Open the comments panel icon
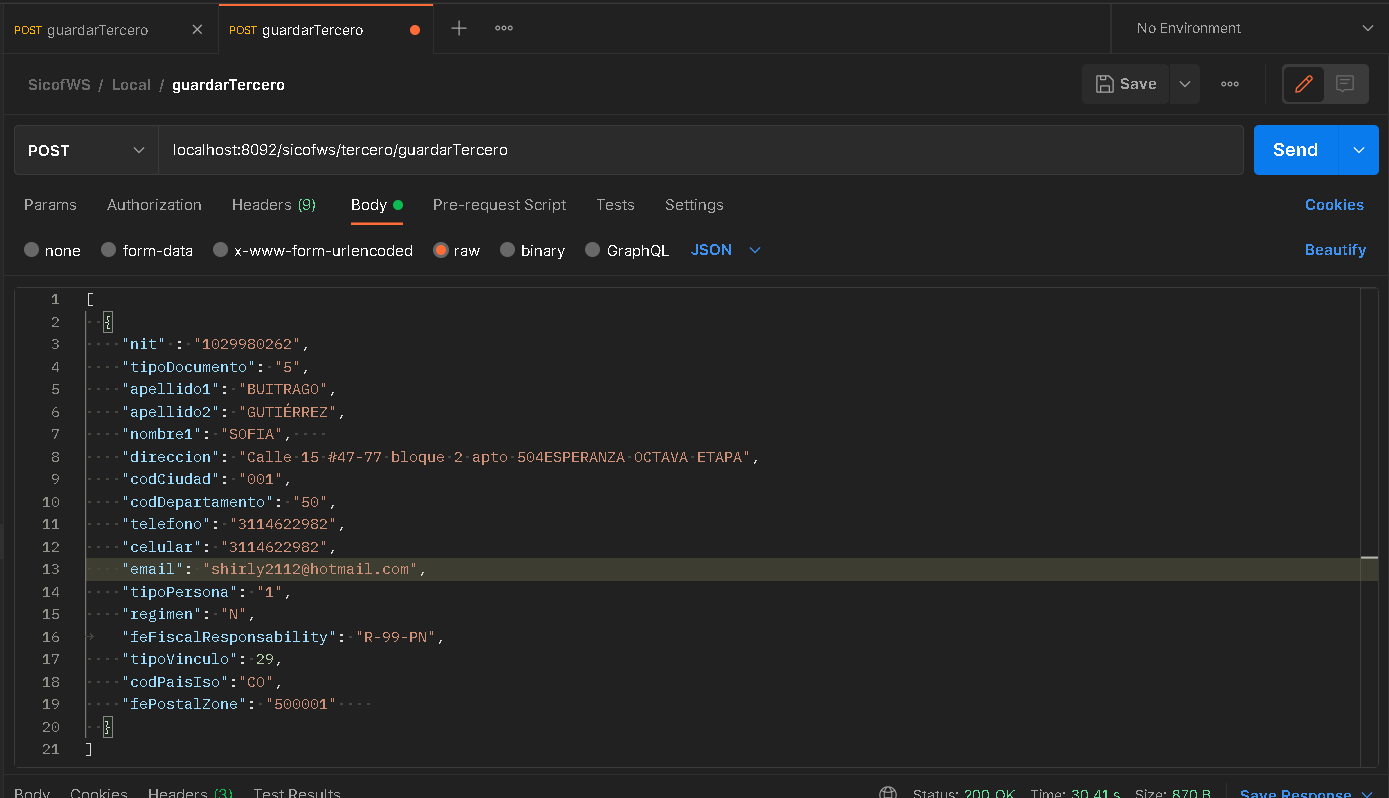 point(1345,84)
